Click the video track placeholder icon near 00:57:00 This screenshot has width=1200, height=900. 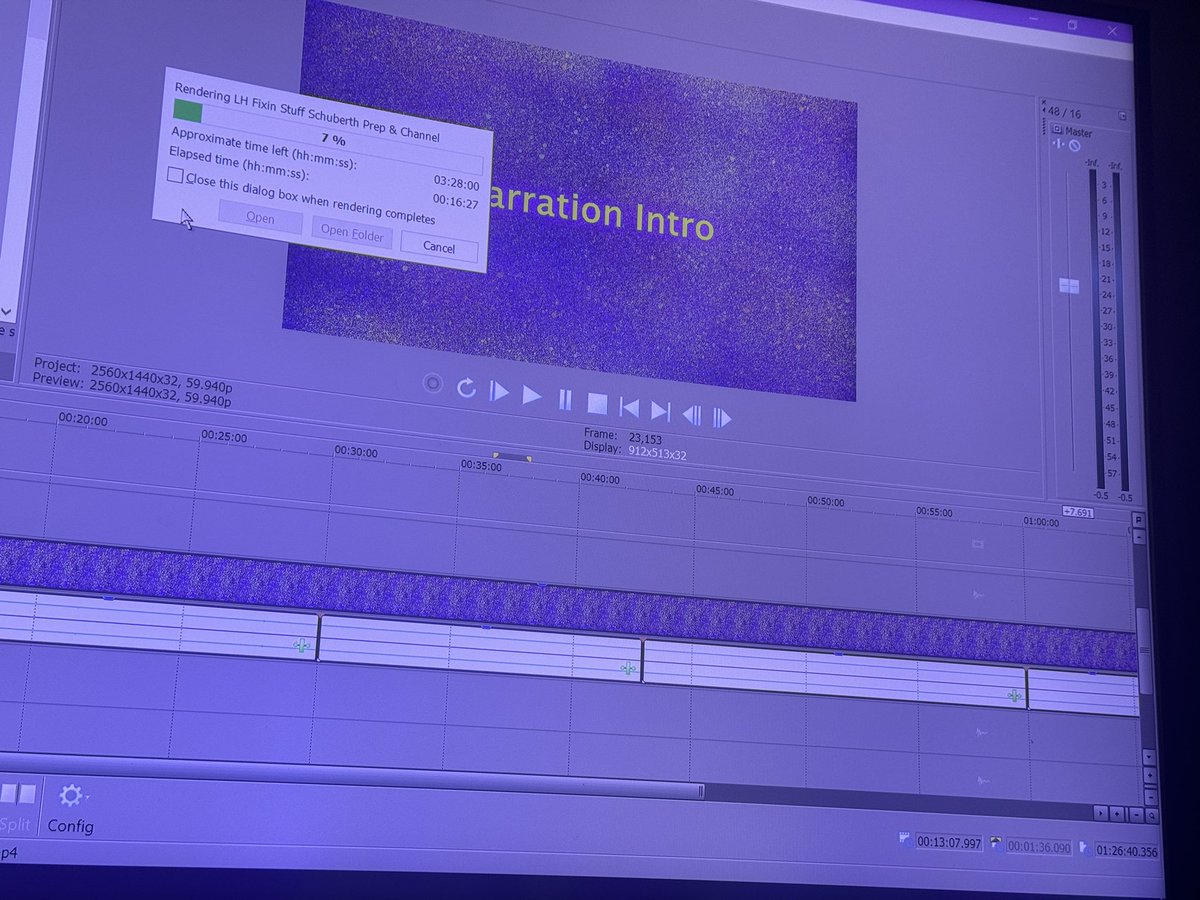[x=979, y=544]
